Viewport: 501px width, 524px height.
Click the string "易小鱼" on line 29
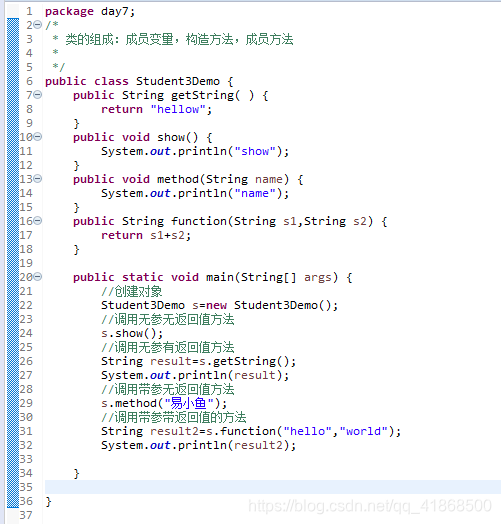pyautogui.click(x=189, y=403)
